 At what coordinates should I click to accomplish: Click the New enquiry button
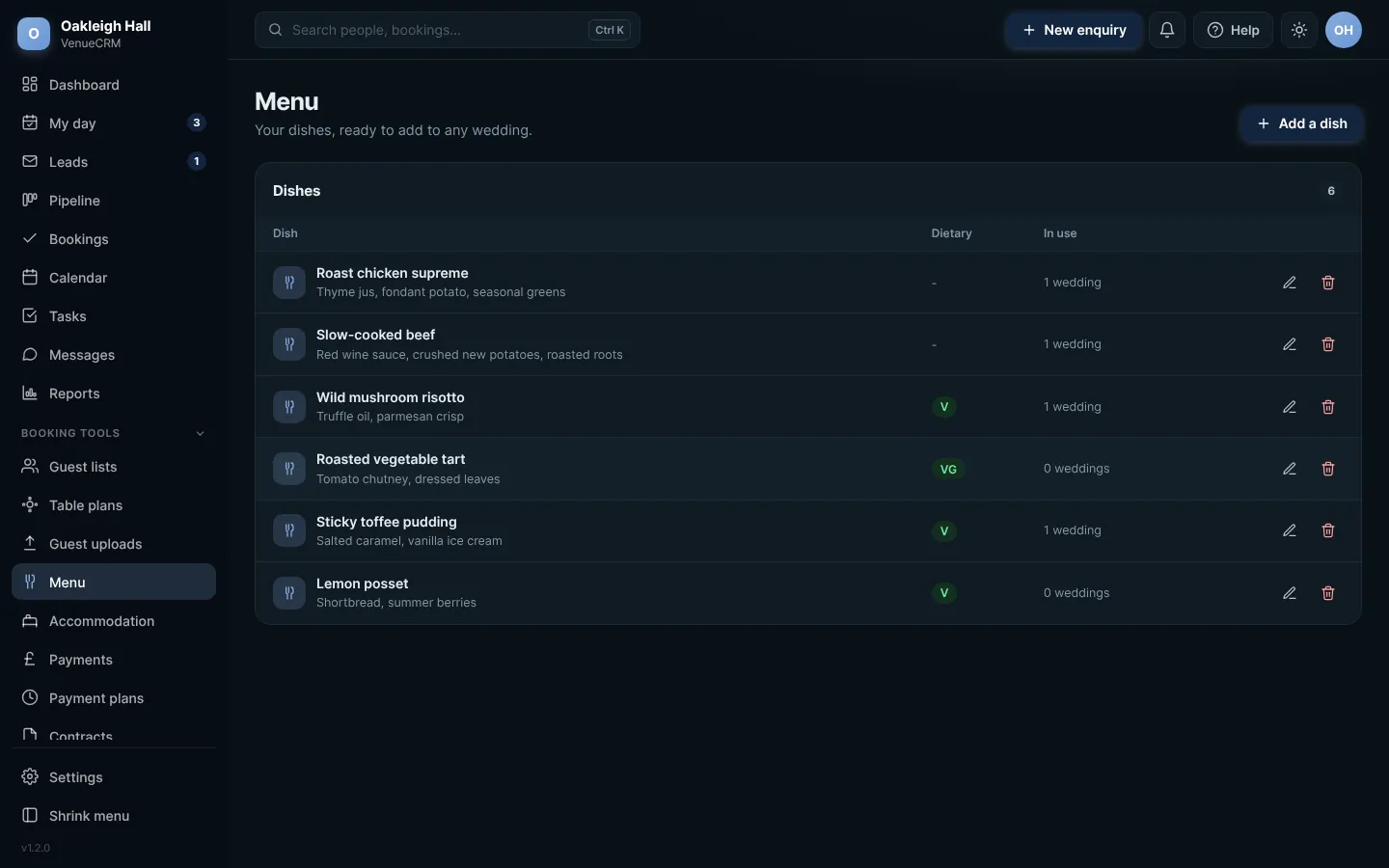(x=1074, y=30)
